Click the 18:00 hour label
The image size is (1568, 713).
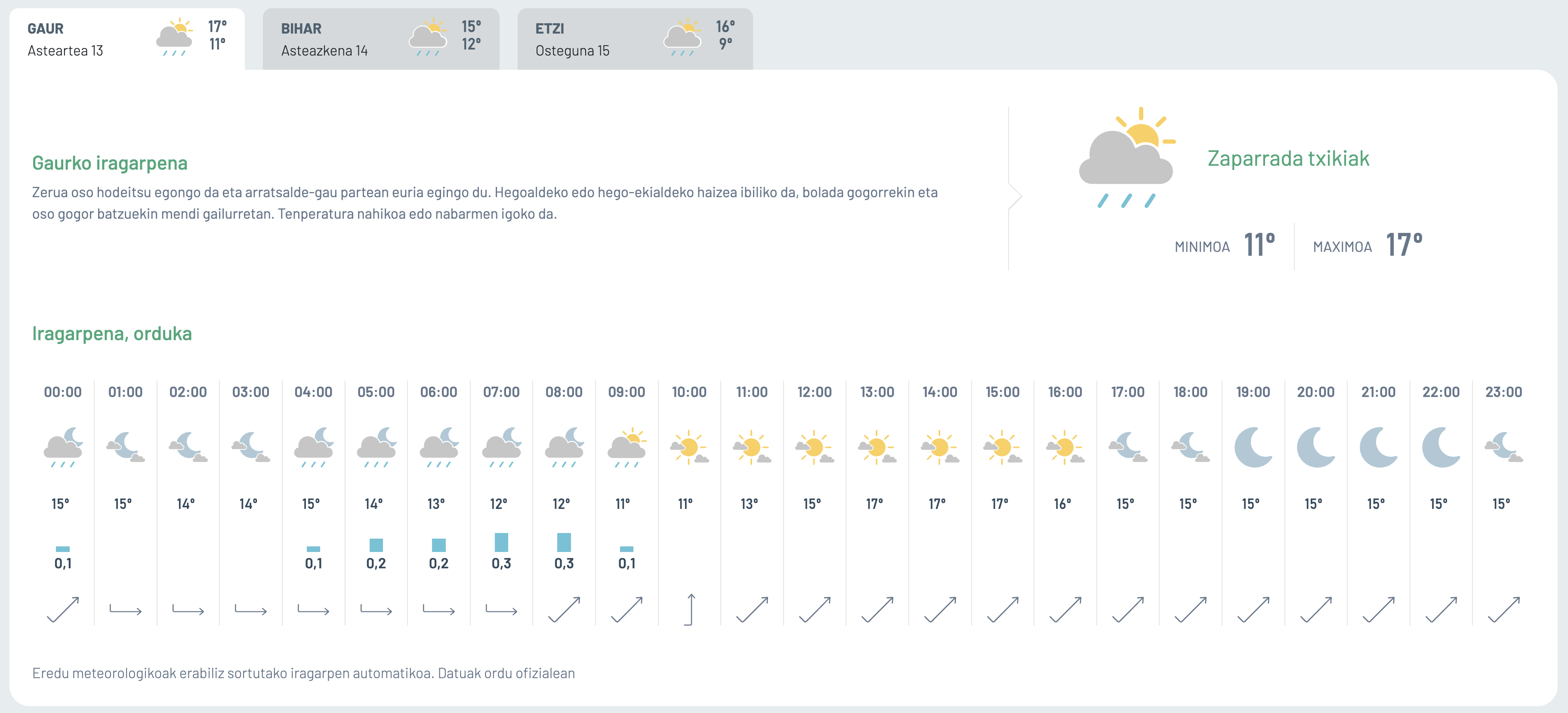tap(1191, 392)
